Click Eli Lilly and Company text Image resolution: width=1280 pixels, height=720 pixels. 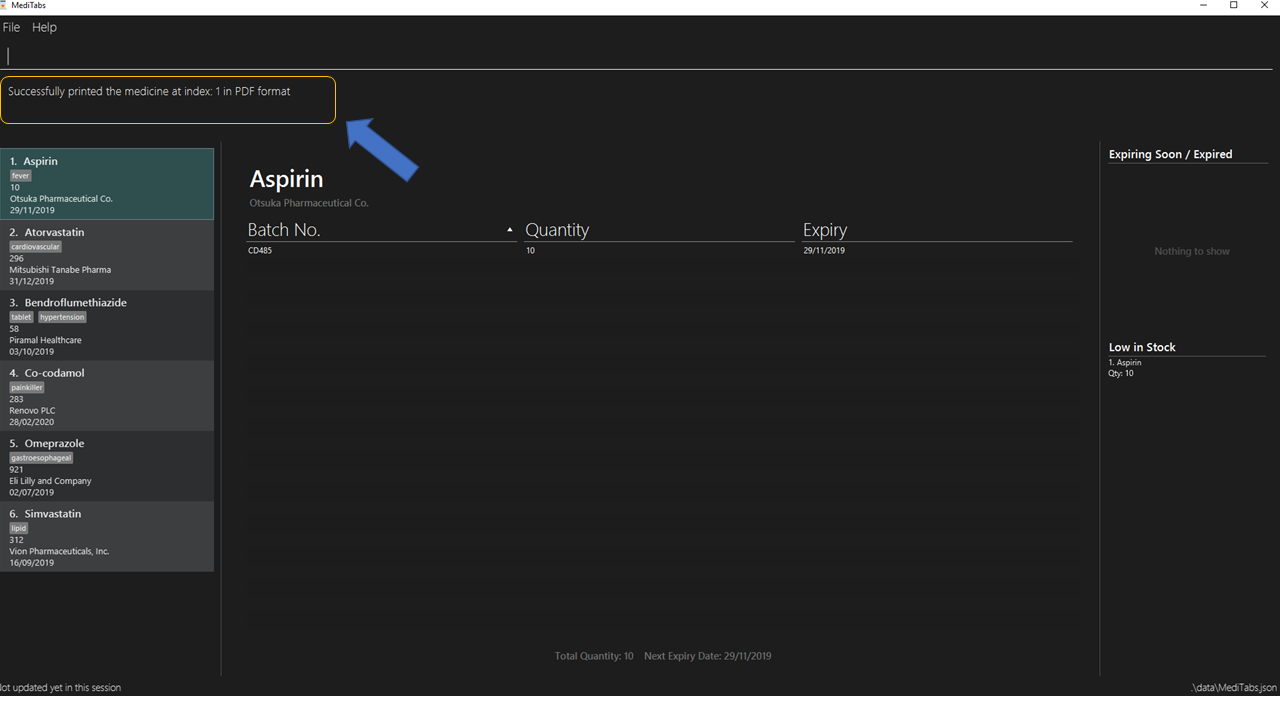51,481
